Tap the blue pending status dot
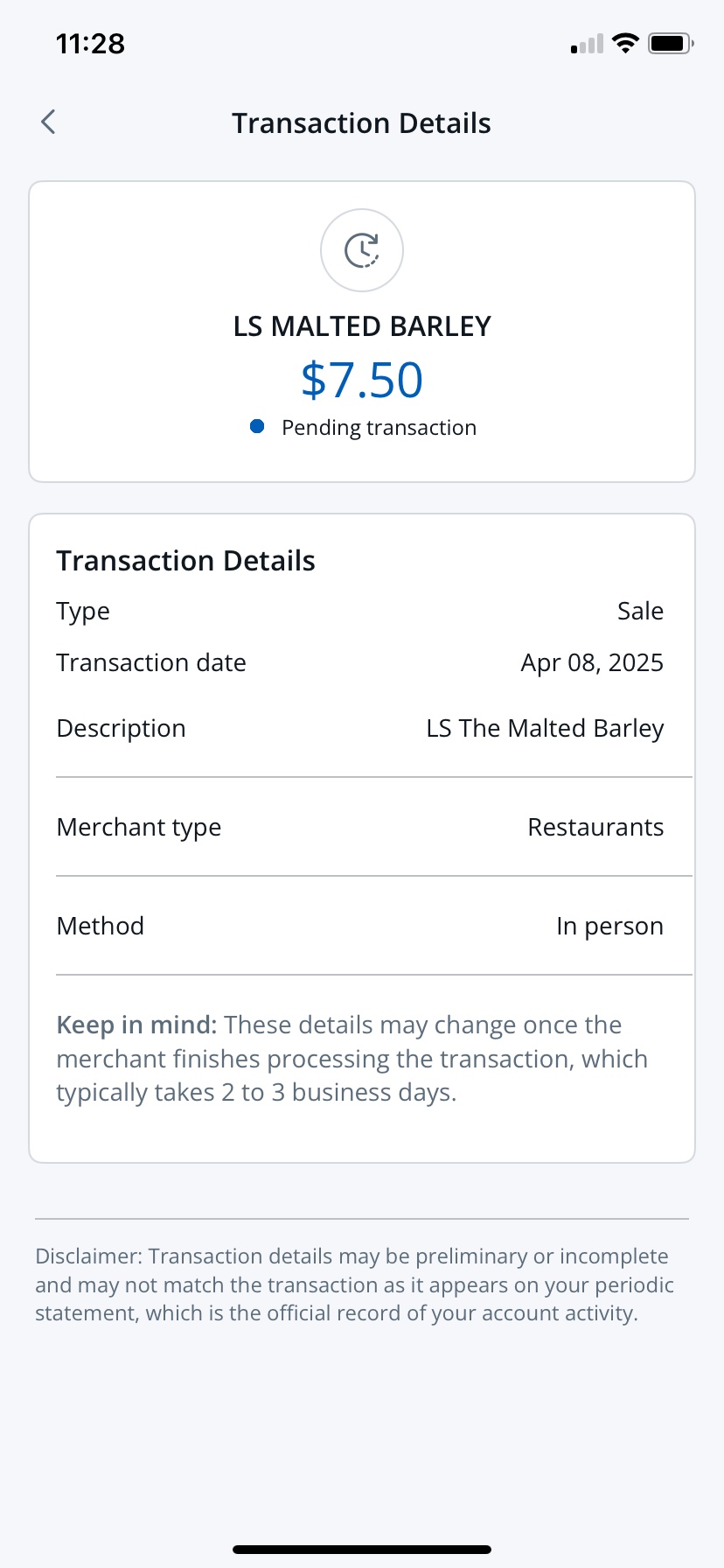The height and width of the screenshot is (1568, 724). coord(257,427)
